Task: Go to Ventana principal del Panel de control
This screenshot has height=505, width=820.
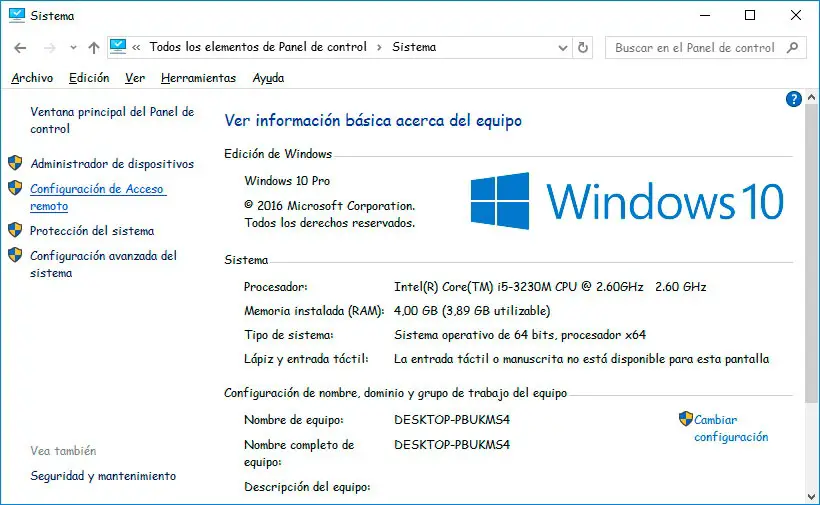Action: [112, 120]
